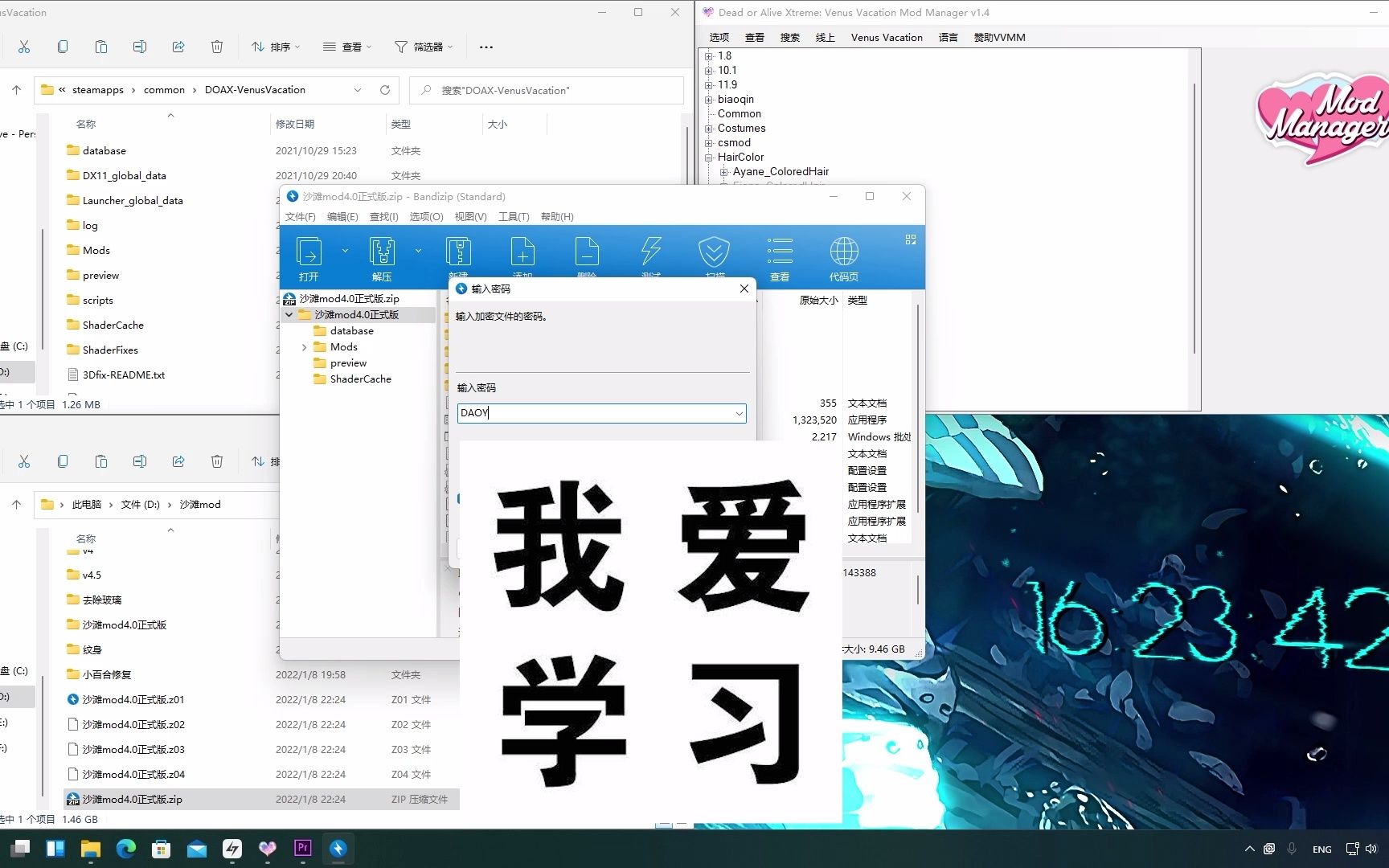Open 文件(F) menu in Bandizip
The width and height of the screenshot is (1389, 868).
pos(300,217)
